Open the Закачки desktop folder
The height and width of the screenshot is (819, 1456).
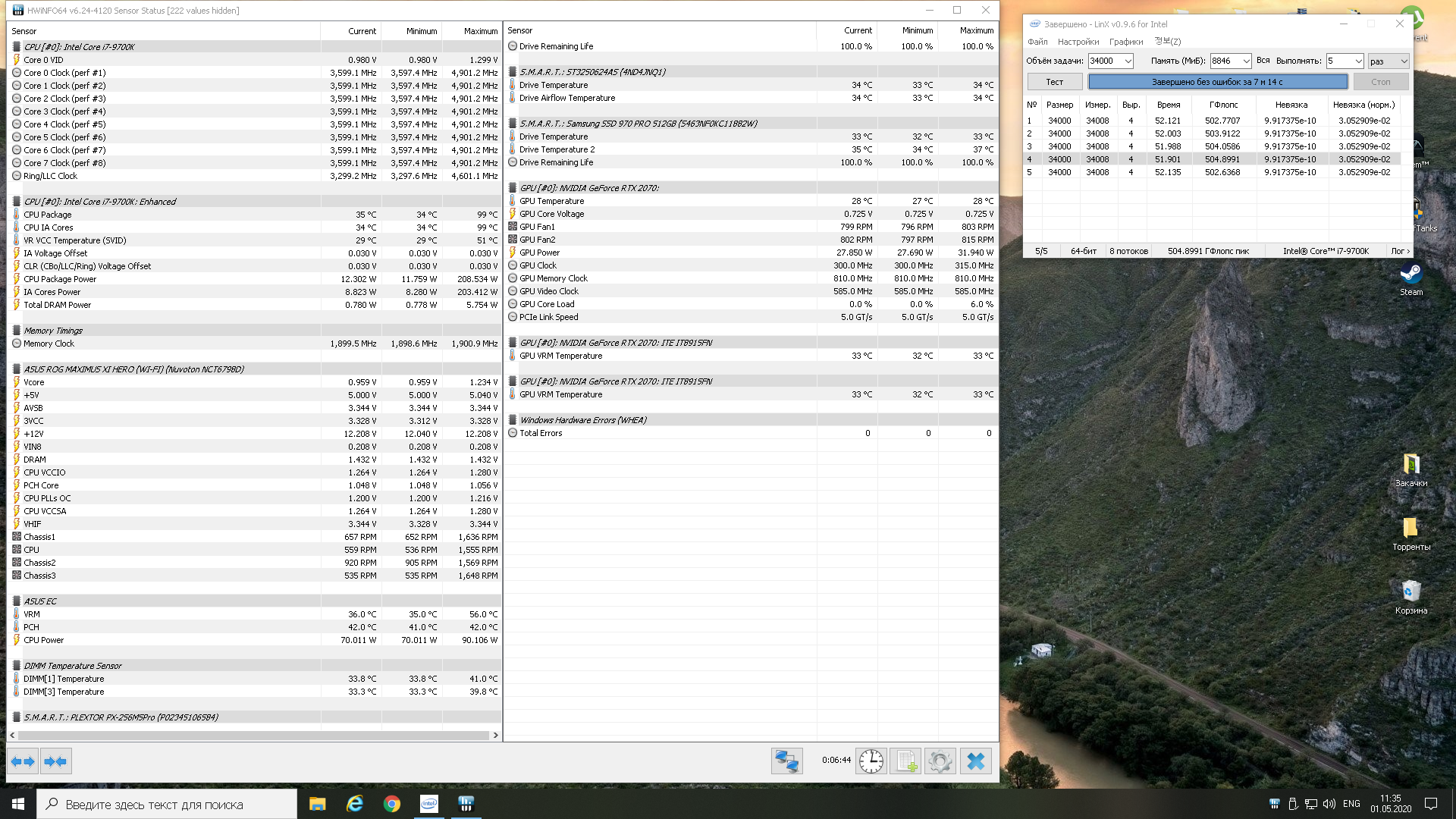click(1411, 469)
